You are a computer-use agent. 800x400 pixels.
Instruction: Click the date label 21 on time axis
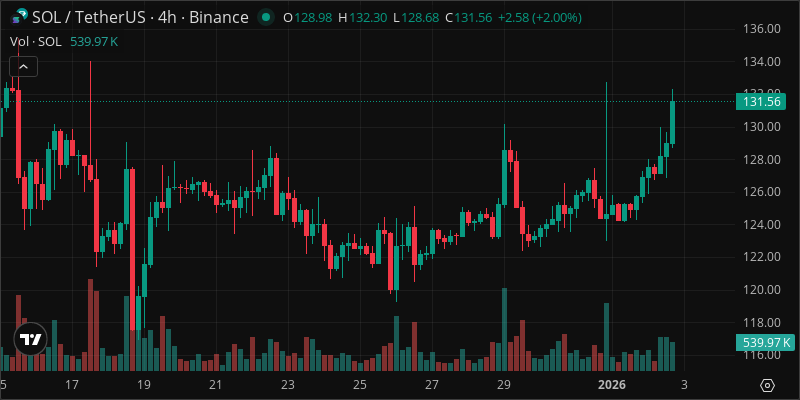(215, 384)
